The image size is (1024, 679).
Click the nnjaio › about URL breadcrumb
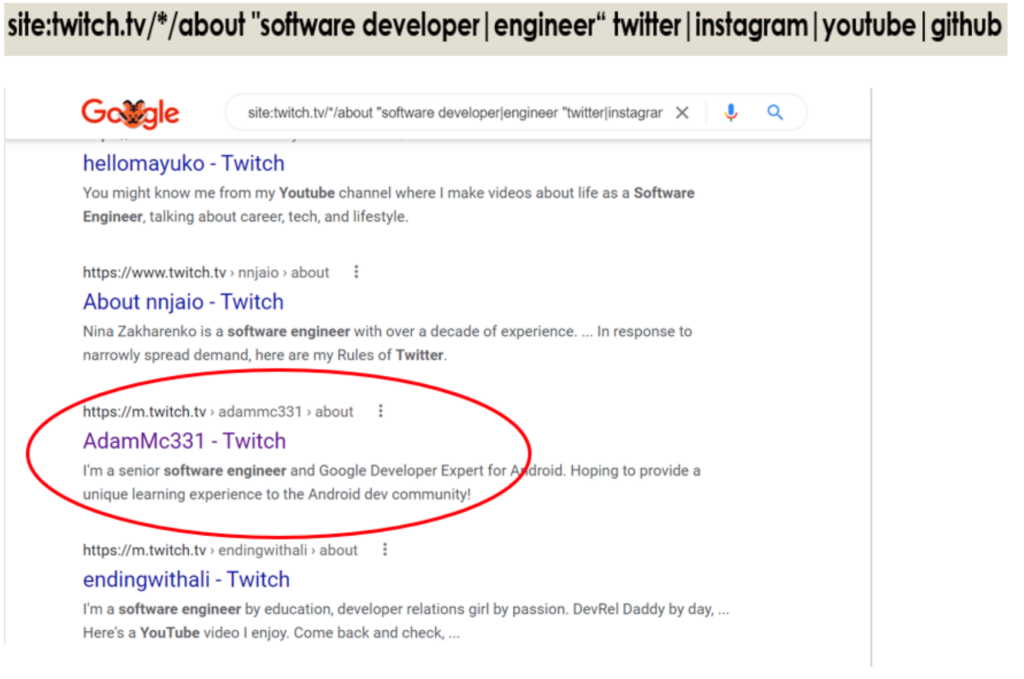coord(206,272)
